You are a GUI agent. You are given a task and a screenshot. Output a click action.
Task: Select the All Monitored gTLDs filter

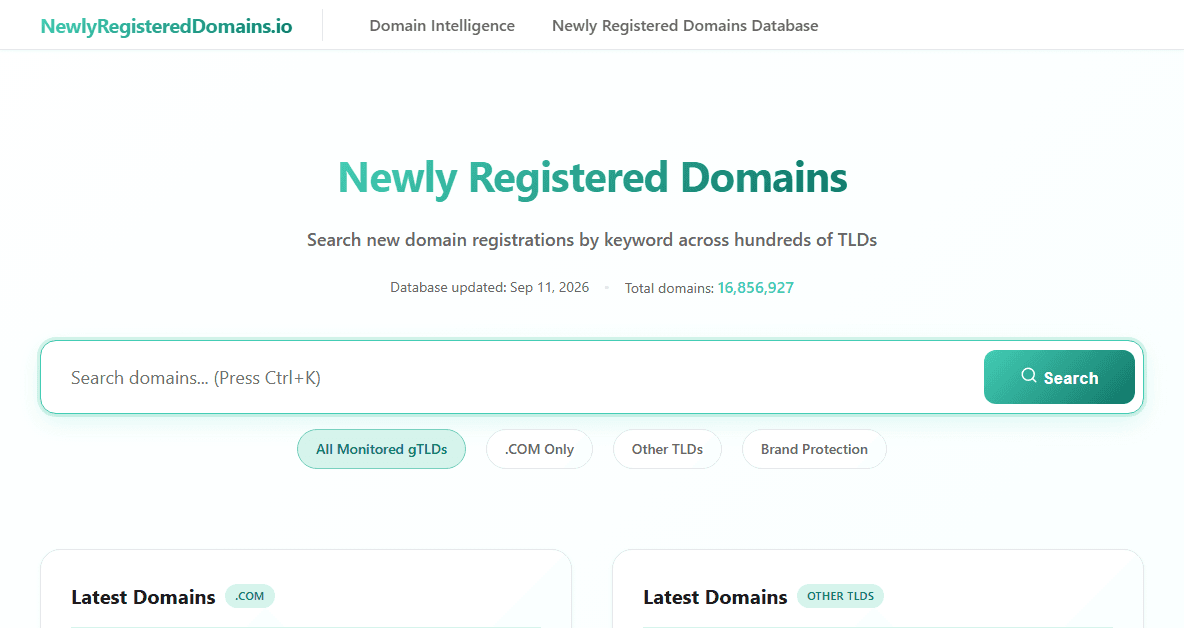pos(381,449)
